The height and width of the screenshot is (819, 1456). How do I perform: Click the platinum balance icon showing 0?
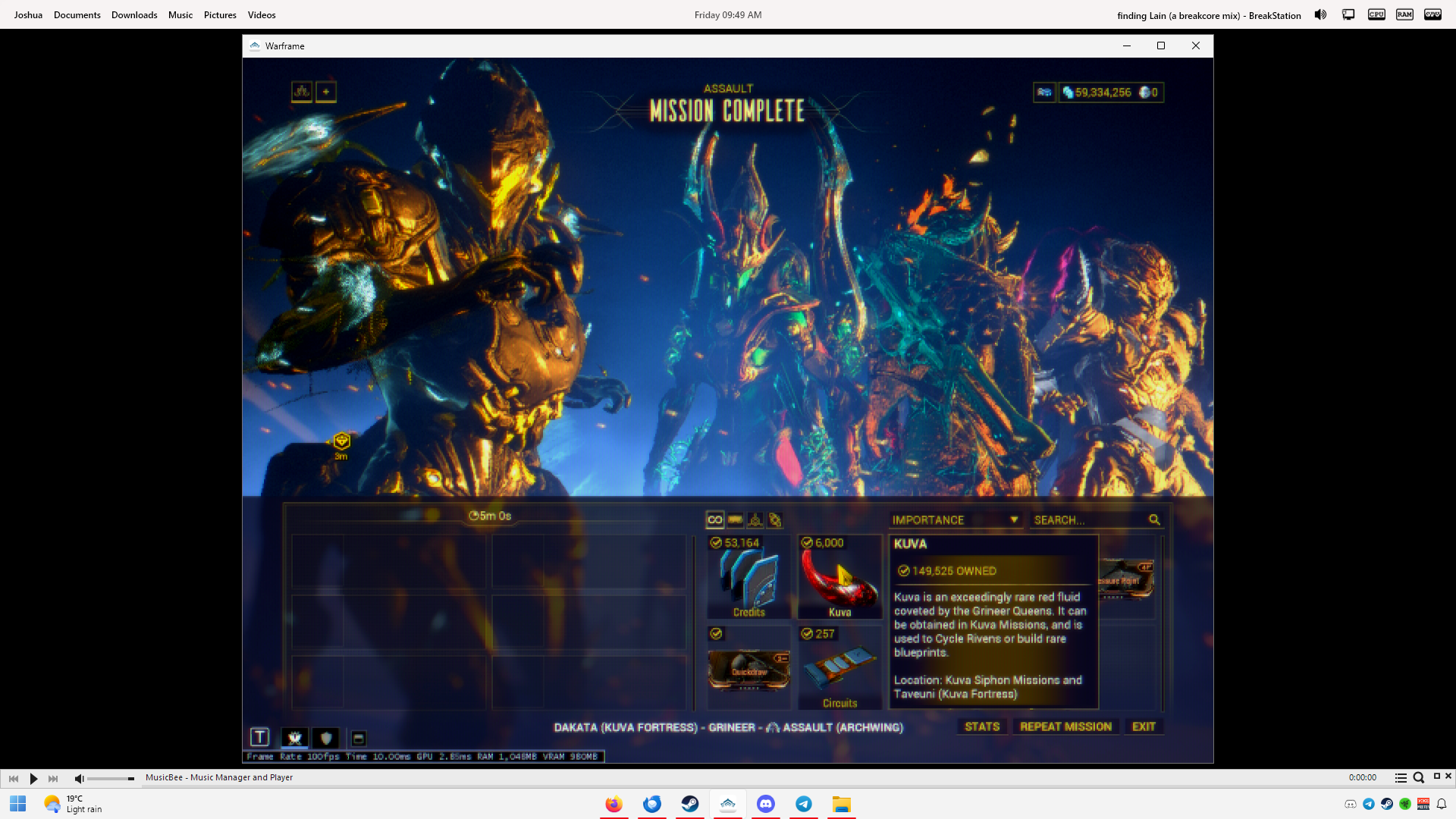1148,93
